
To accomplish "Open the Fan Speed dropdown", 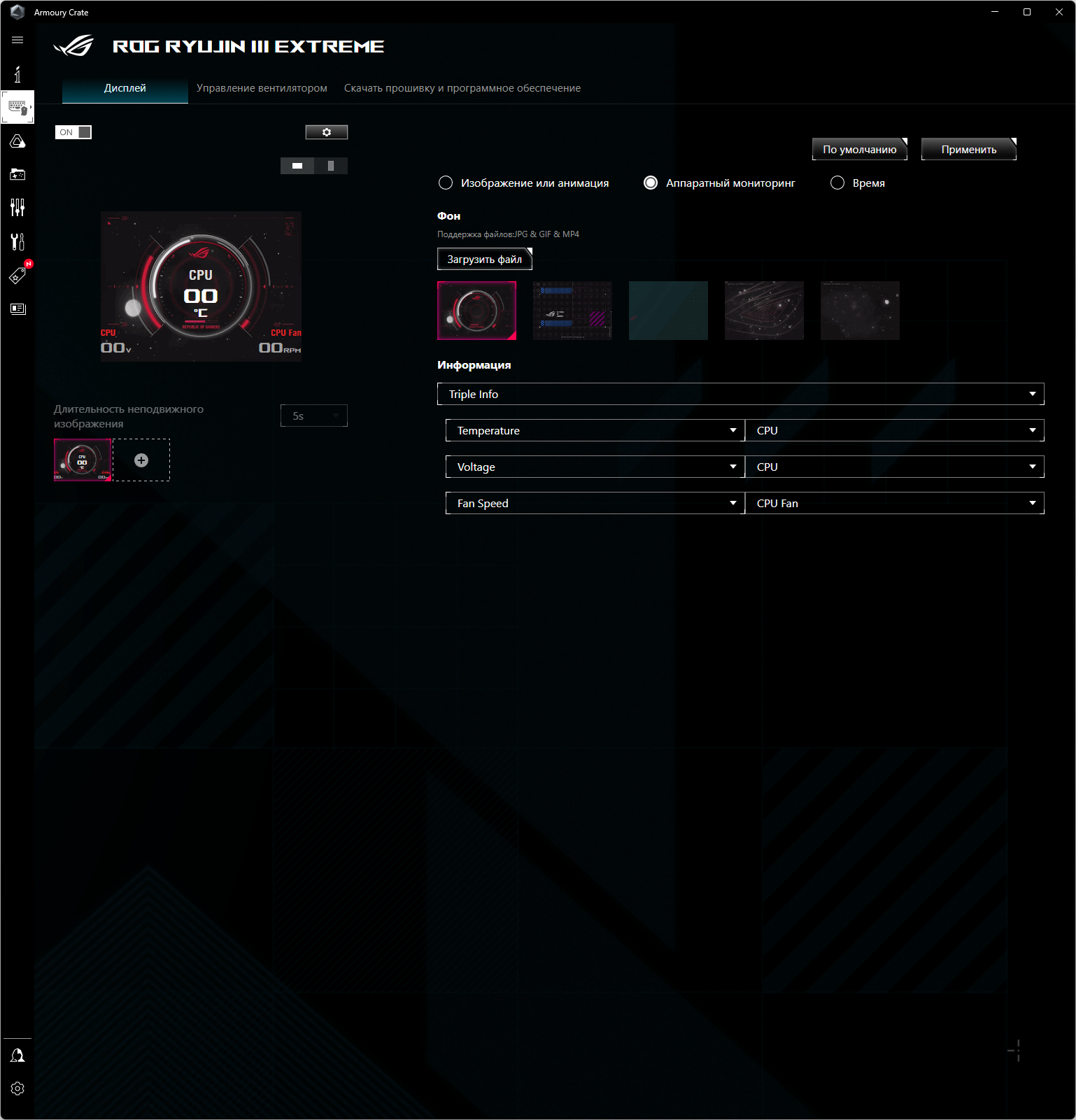I will (x=595, y=503).
